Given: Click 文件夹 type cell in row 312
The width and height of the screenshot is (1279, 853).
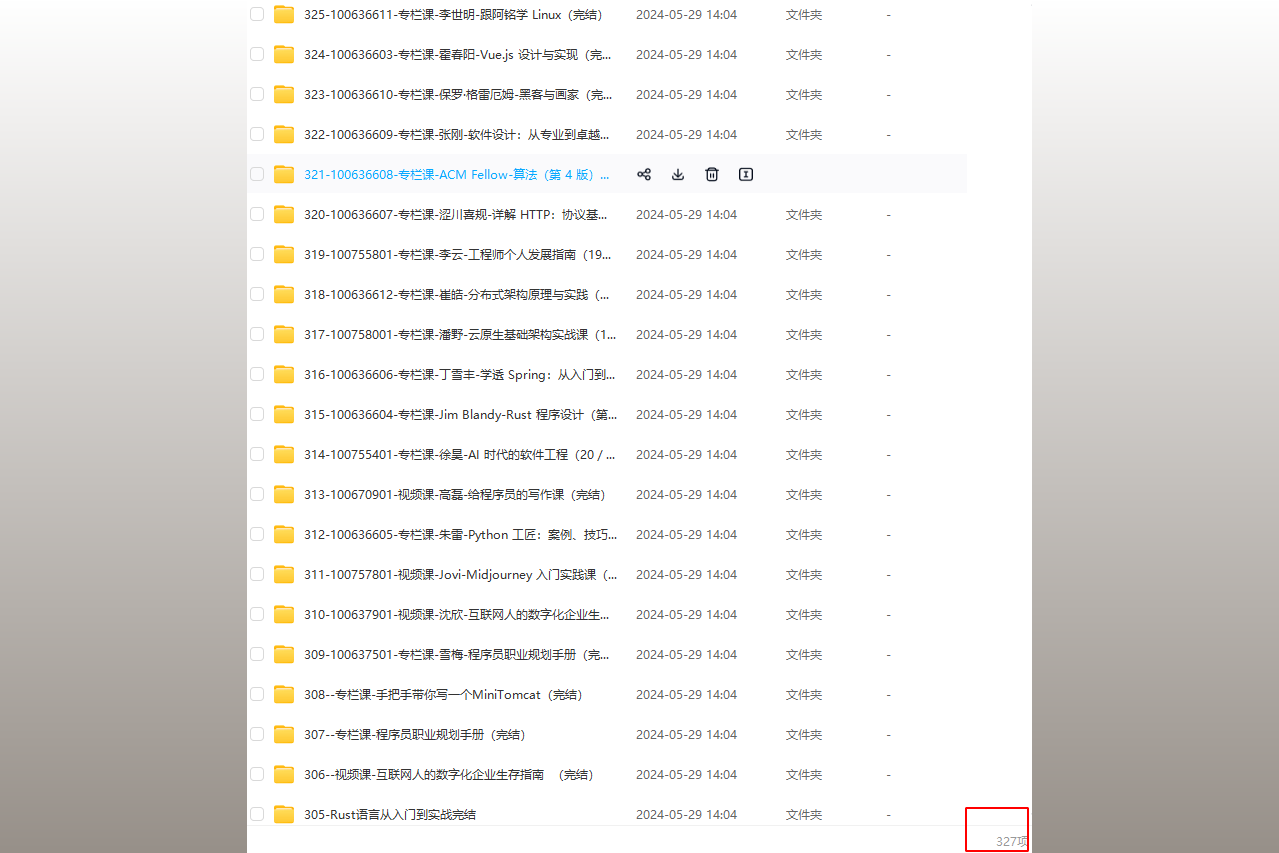Looking at the screenshot, I should pos(804,534).
